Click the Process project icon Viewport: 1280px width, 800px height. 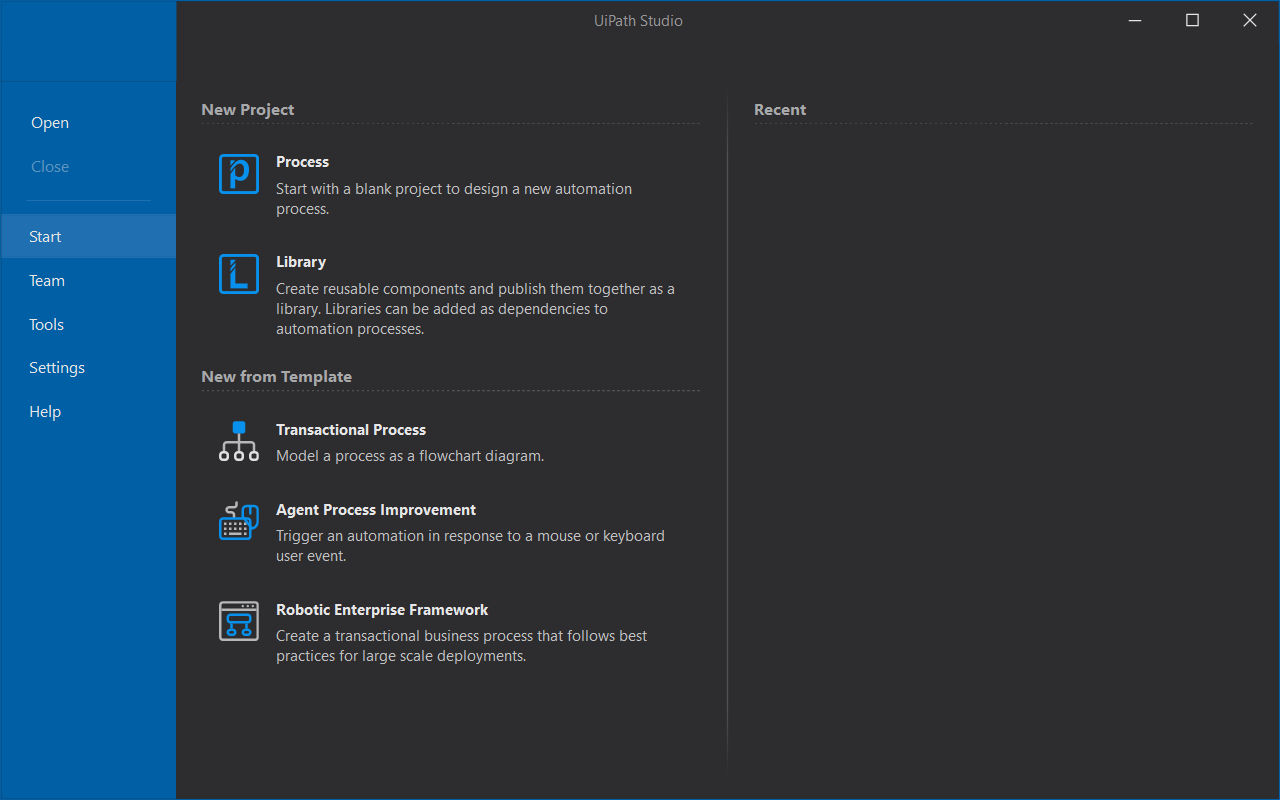click(239, 174)
